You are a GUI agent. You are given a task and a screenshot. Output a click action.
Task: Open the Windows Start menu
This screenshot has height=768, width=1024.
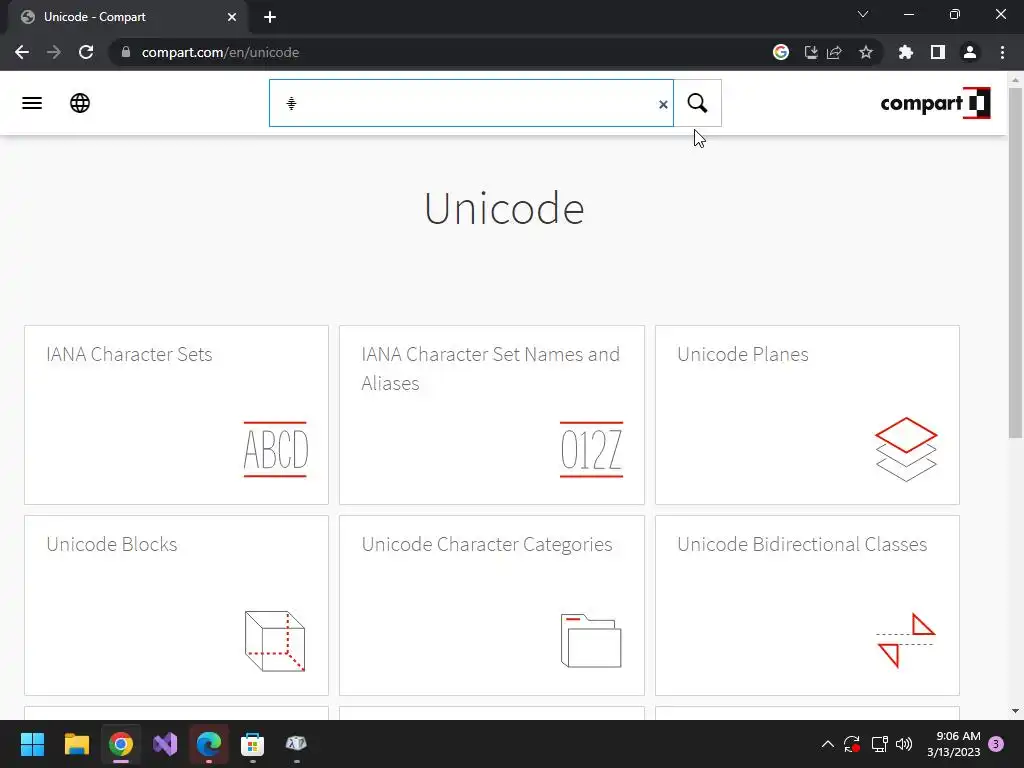(32, 744)
